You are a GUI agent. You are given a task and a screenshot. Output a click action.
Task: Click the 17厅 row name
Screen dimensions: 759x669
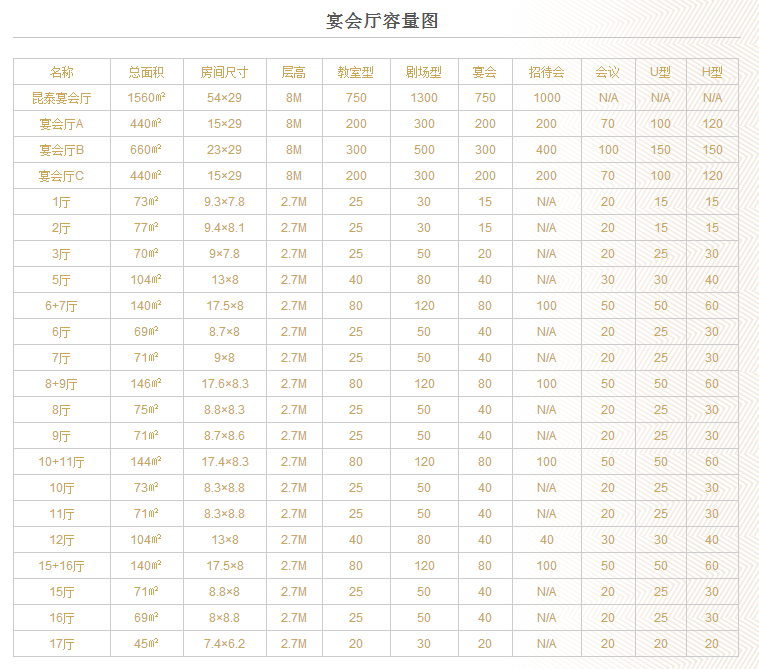[61, 644]
